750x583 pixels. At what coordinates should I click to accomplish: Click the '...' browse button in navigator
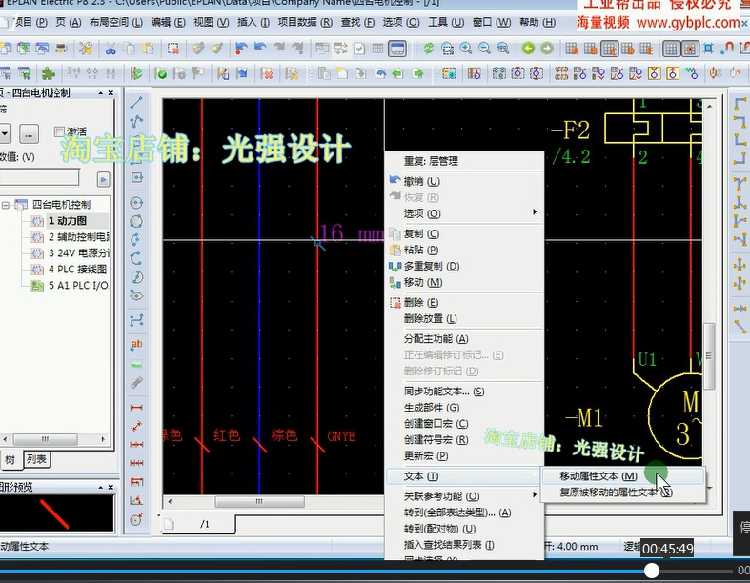30,132
